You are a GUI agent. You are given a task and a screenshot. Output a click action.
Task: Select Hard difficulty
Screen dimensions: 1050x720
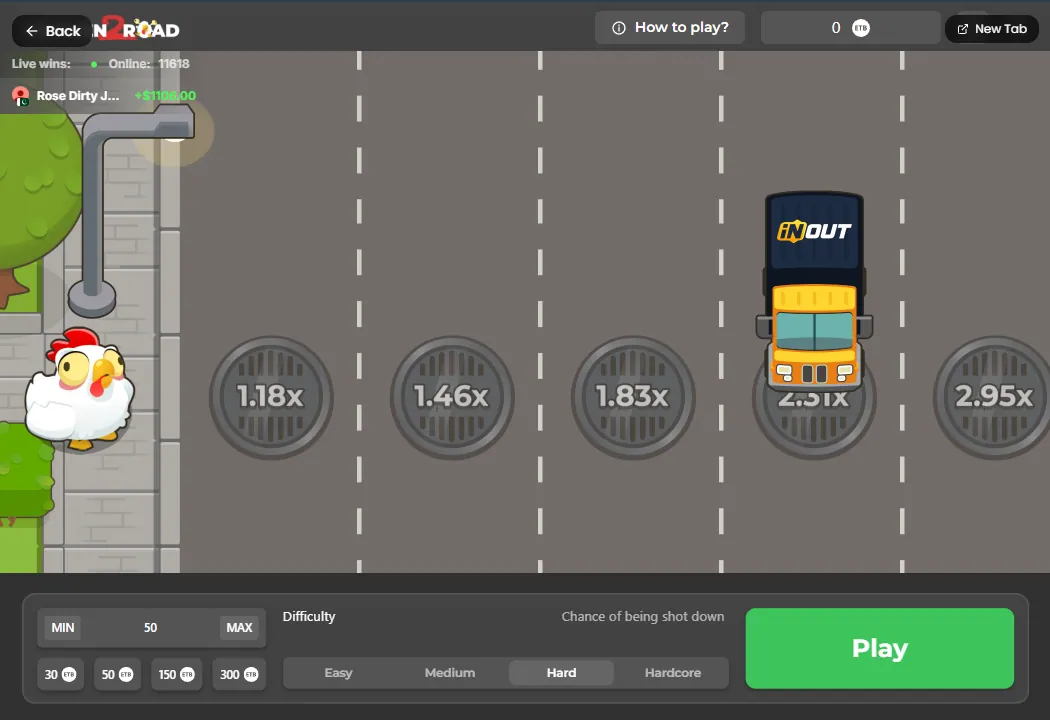[561, 673]
